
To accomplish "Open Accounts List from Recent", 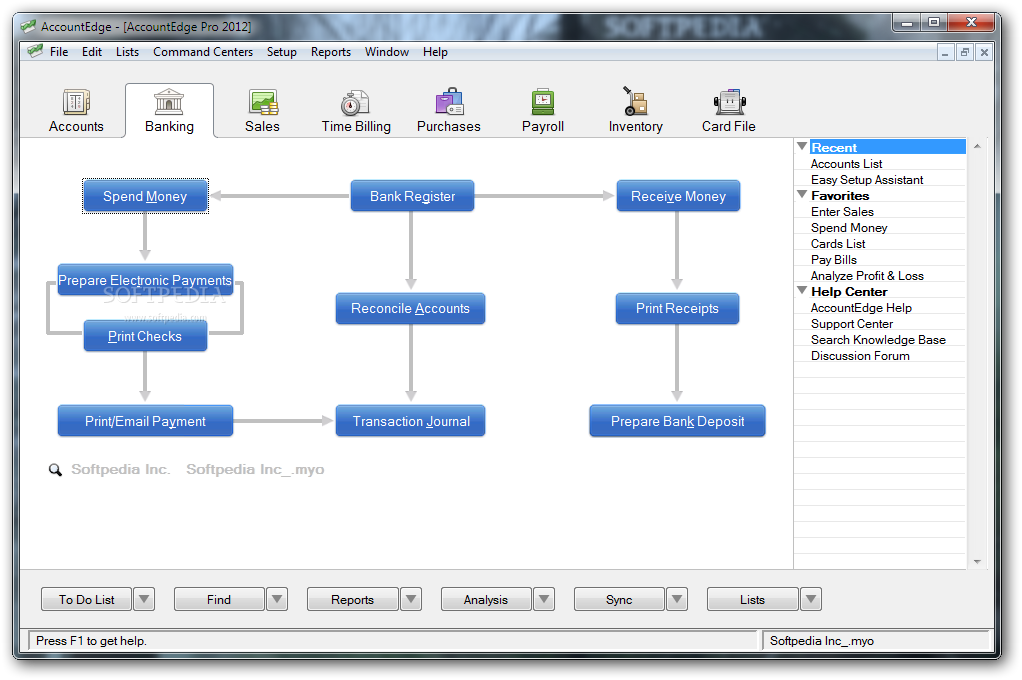I will pyautogui.click(x=846, y=164).
